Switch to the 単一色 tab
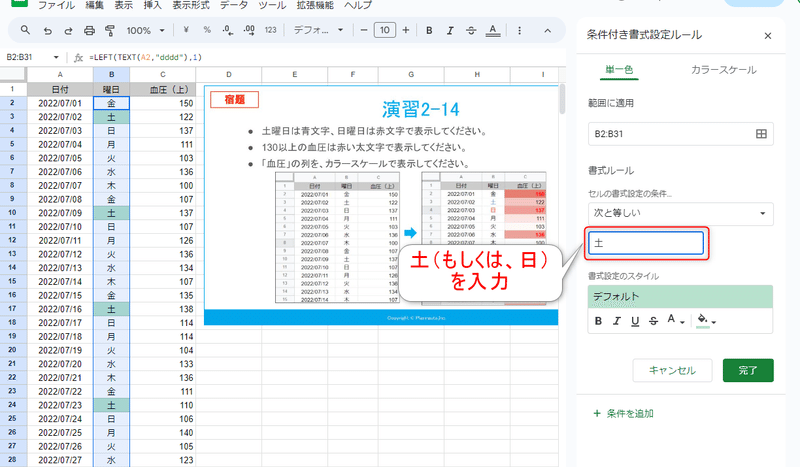Viewport: 800px width, 467px height. tap(619, 69)
